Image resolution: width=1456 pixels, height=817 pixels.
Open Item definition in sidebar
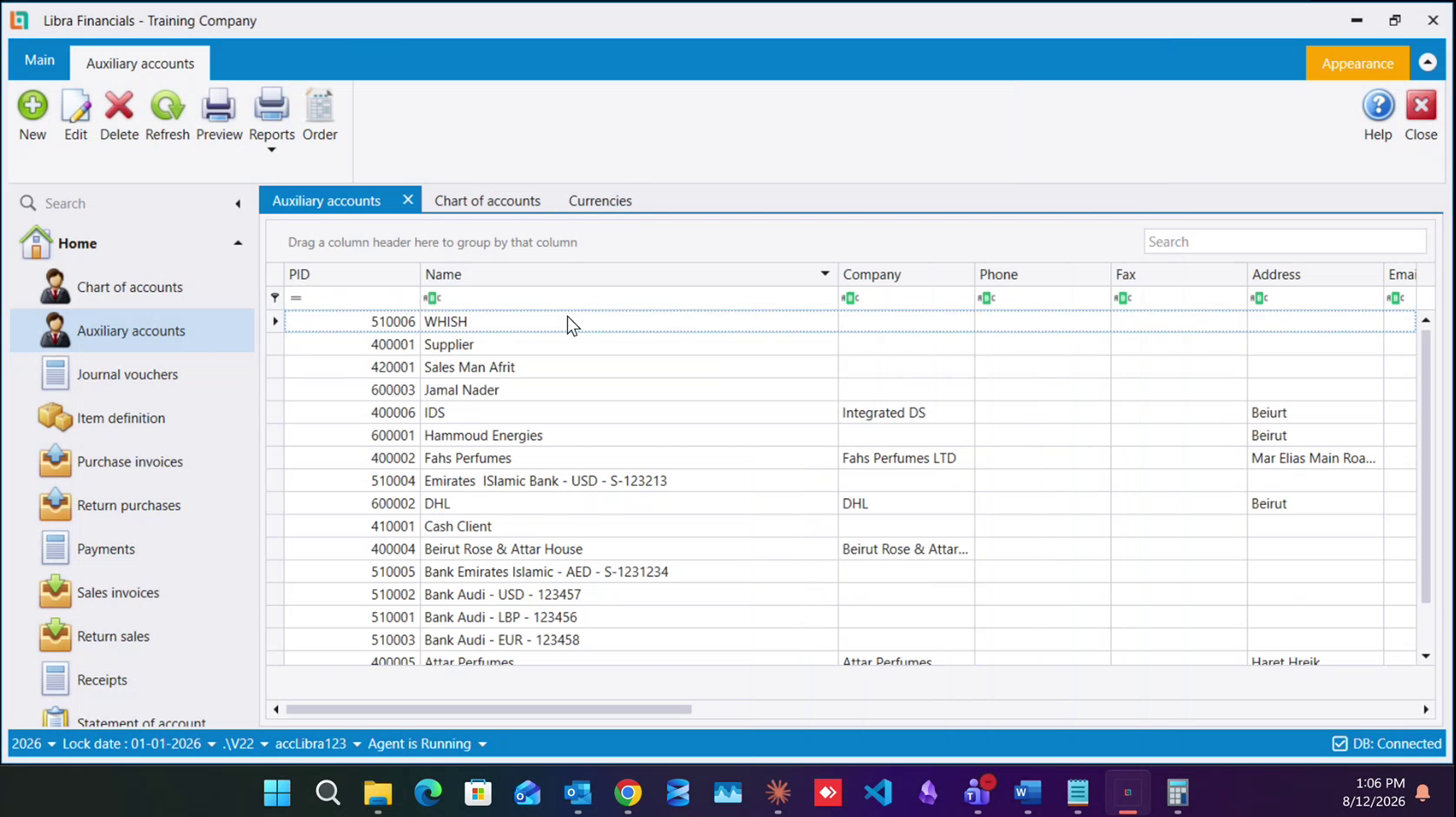pyautogui.click(x=121, y=418)
